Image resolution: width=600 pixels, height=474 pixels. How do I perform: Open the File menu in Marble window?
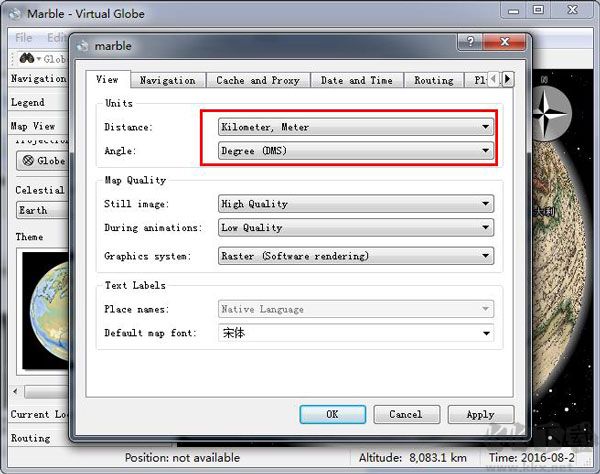coord(24,37)
